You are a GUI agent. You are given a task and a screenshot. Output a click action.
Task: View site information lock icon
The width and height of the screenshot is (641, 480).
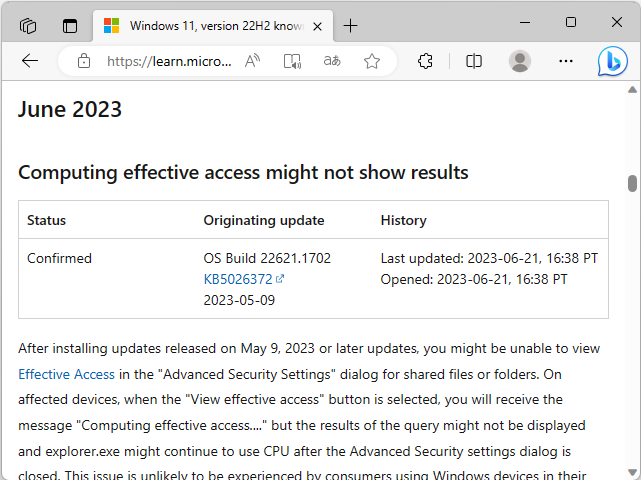(84, 61)
